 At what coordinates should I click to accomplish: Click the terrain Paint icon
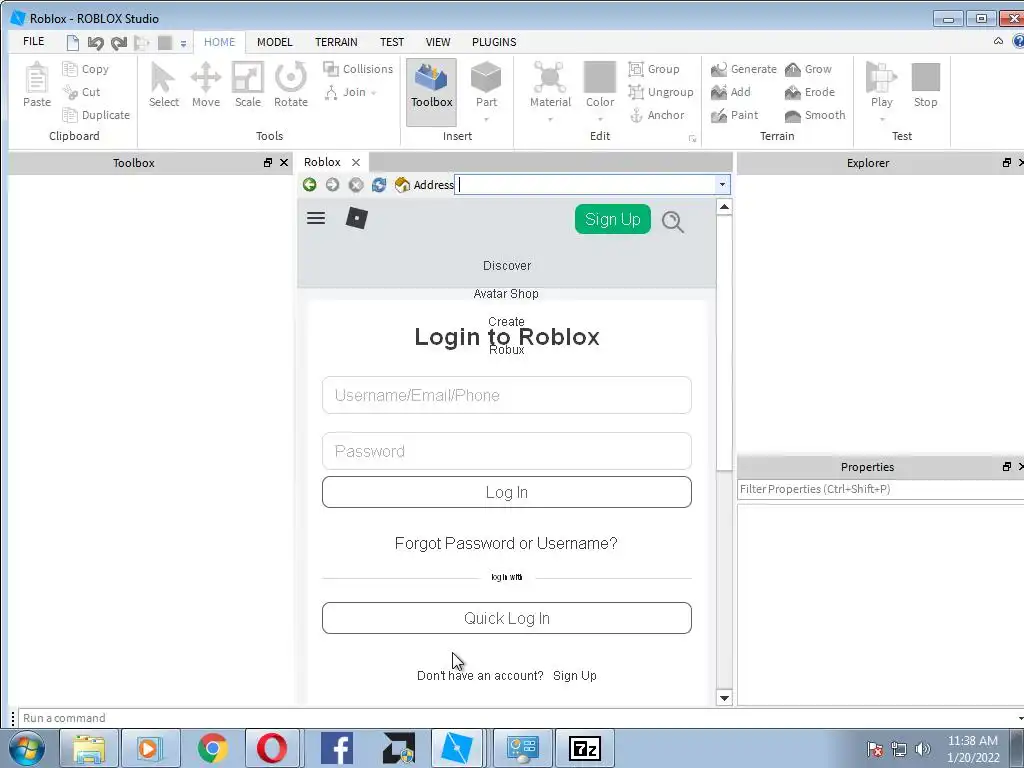click(x=719, y=115)
